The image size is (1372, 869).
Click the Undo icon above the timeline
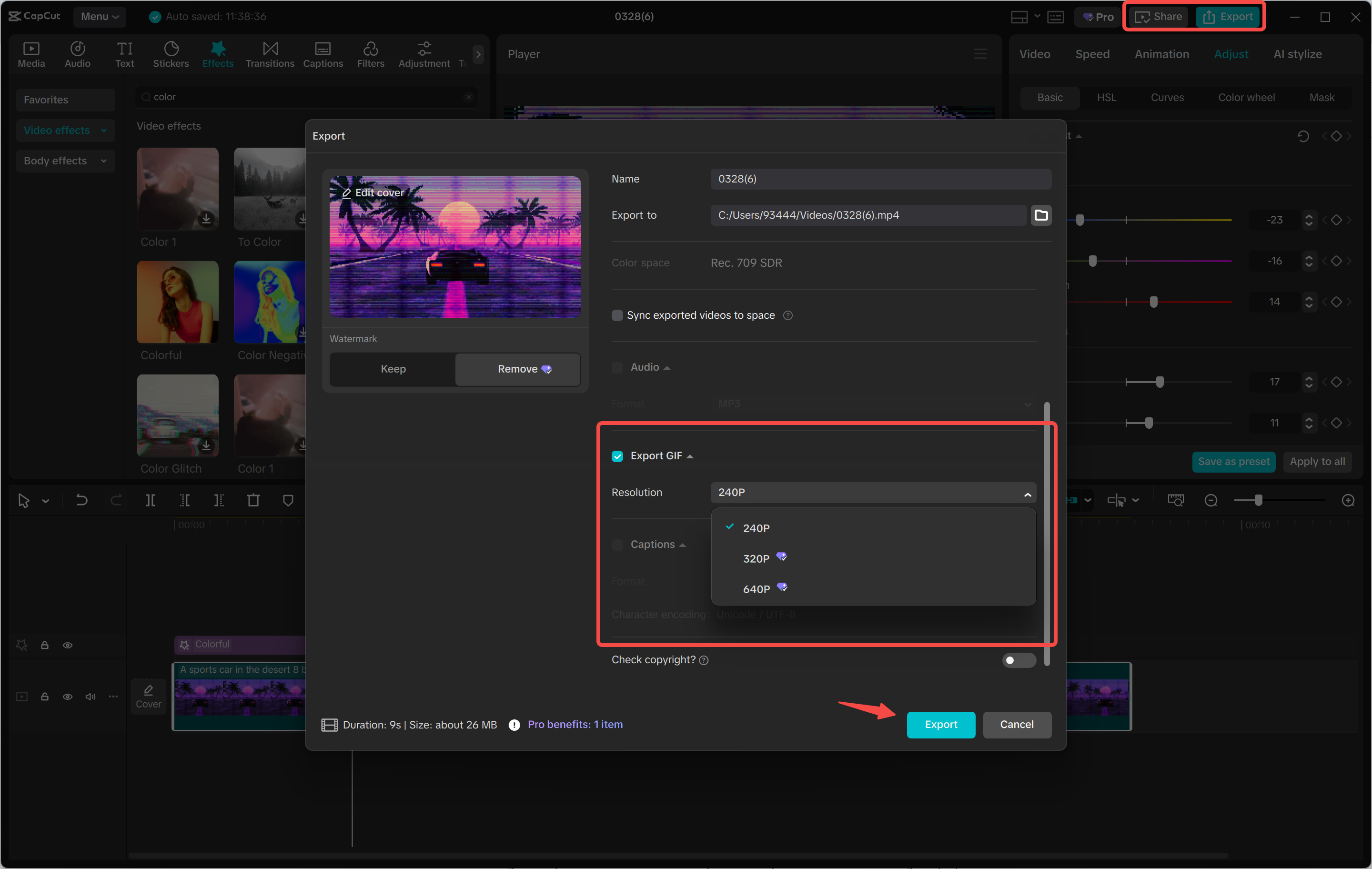click(81, 500)
